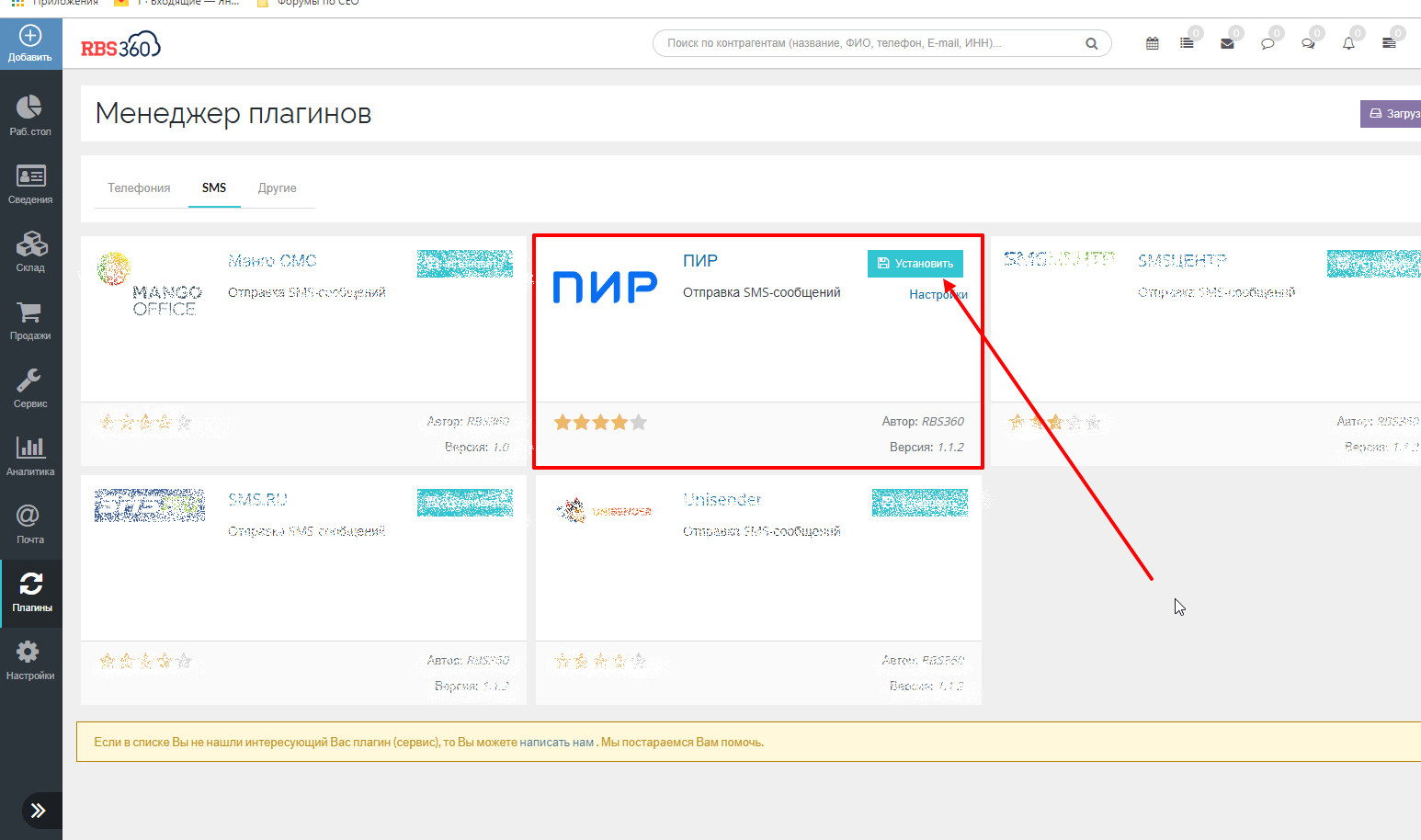Image resolution: width=1421 pixels, height=840 pixels.
Task: Open Сведения section in sidebar
Action: (x=30, y=184)
